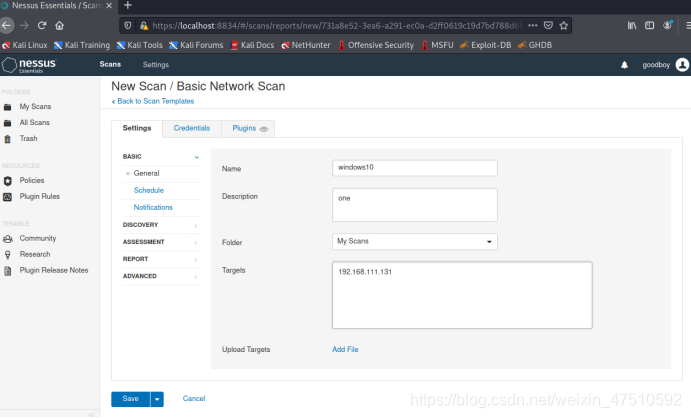
Task: Click the browser address bar URL
Action: pos(337,26)
